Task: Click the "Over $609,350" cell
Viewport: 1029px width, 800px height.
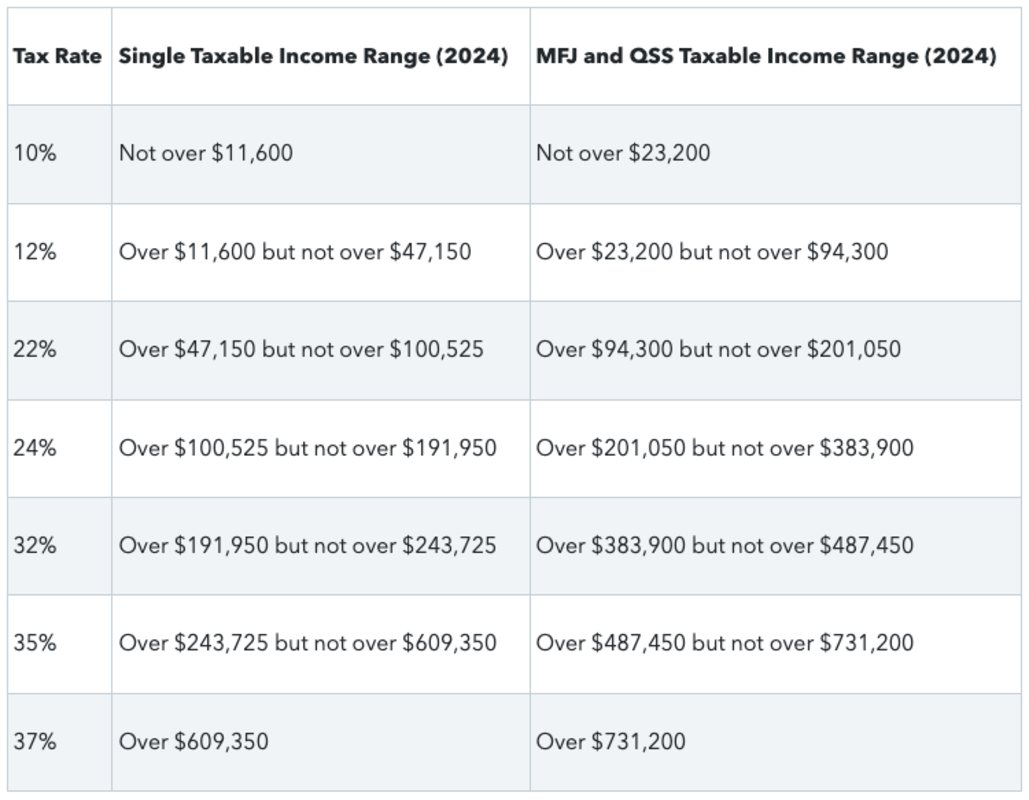Action: pyautogui.click(x=194, y=741)
